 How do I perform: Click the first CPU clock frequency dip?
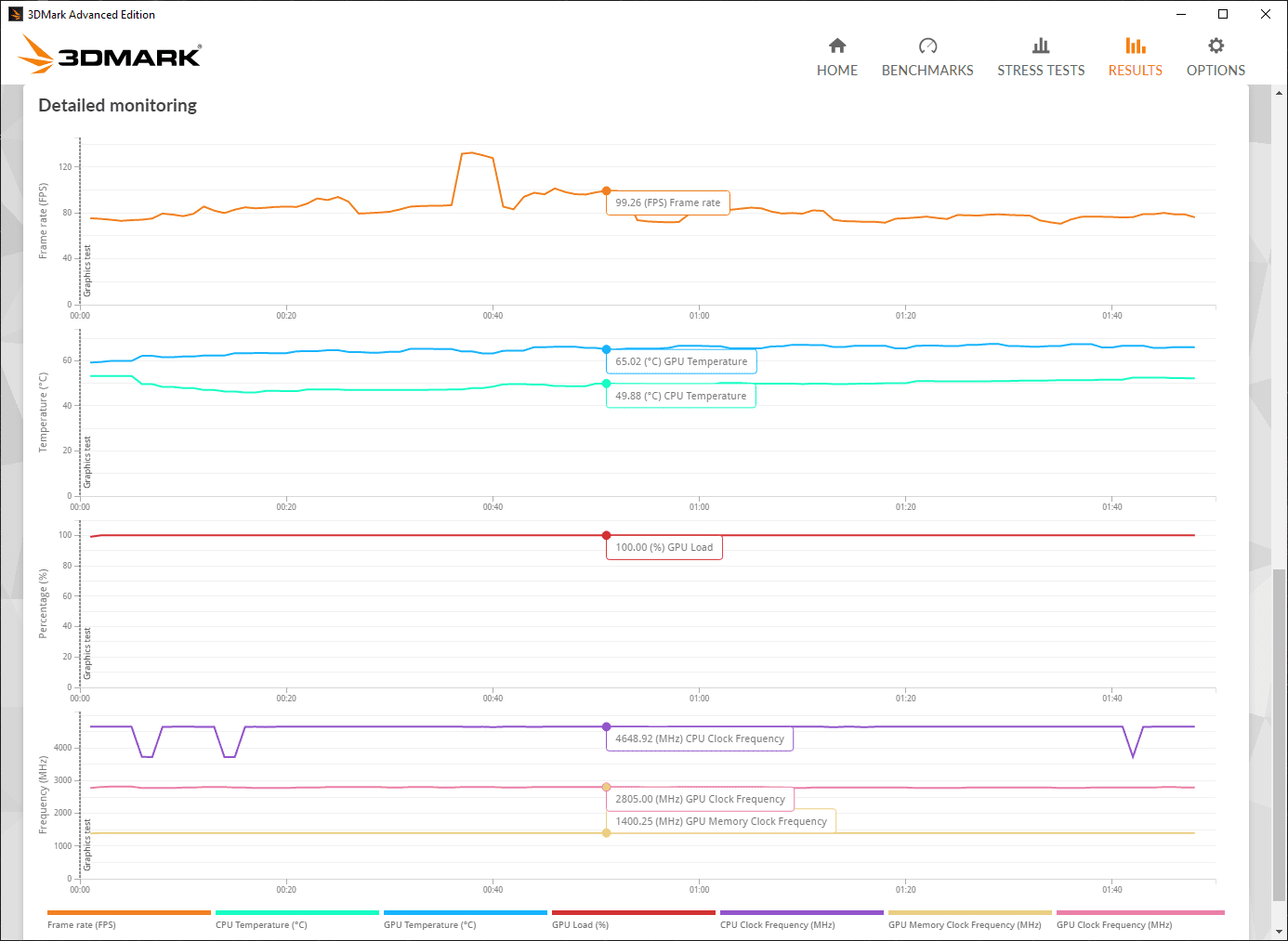(147, 755)
